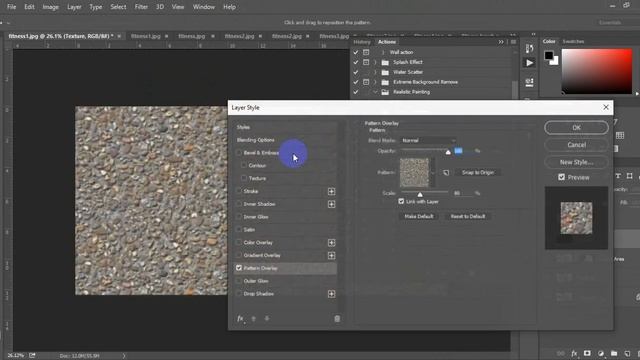640x360 pixels.
Task: Open the Blend Mode Normal dropdown
Action: click(428, 140)
